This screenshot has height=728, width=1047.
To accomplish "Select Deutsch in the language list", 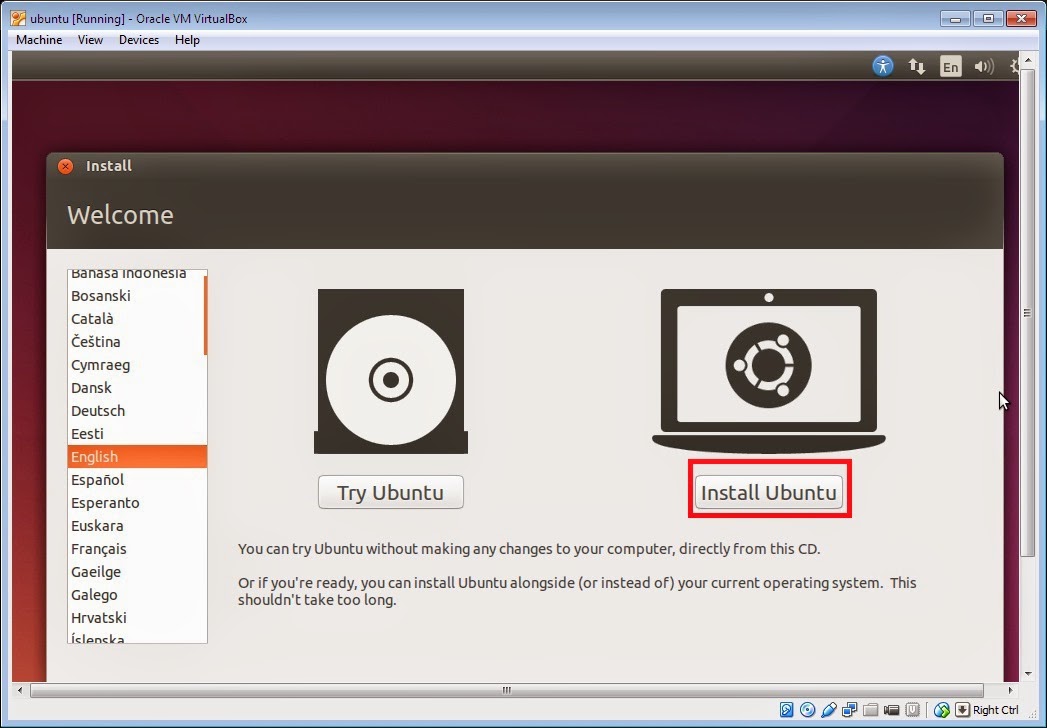I will pyautogui.click(x=137, y=411).
